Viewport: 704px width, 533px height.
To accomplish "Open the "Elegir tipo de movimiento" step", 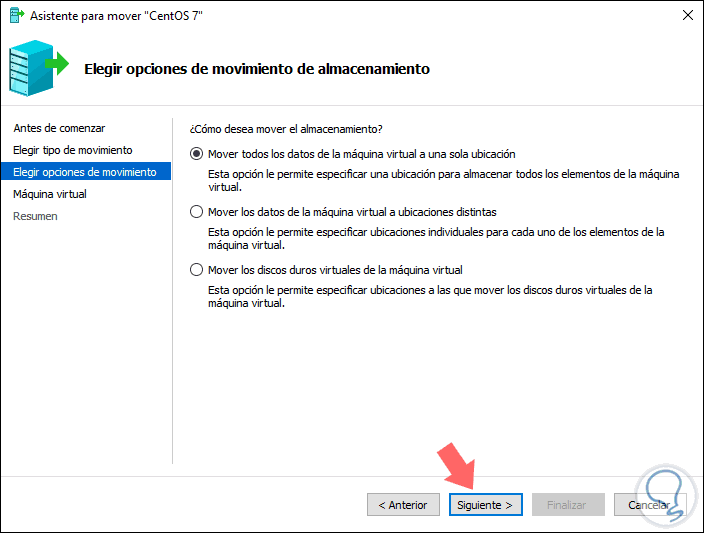I will point(72,150).
